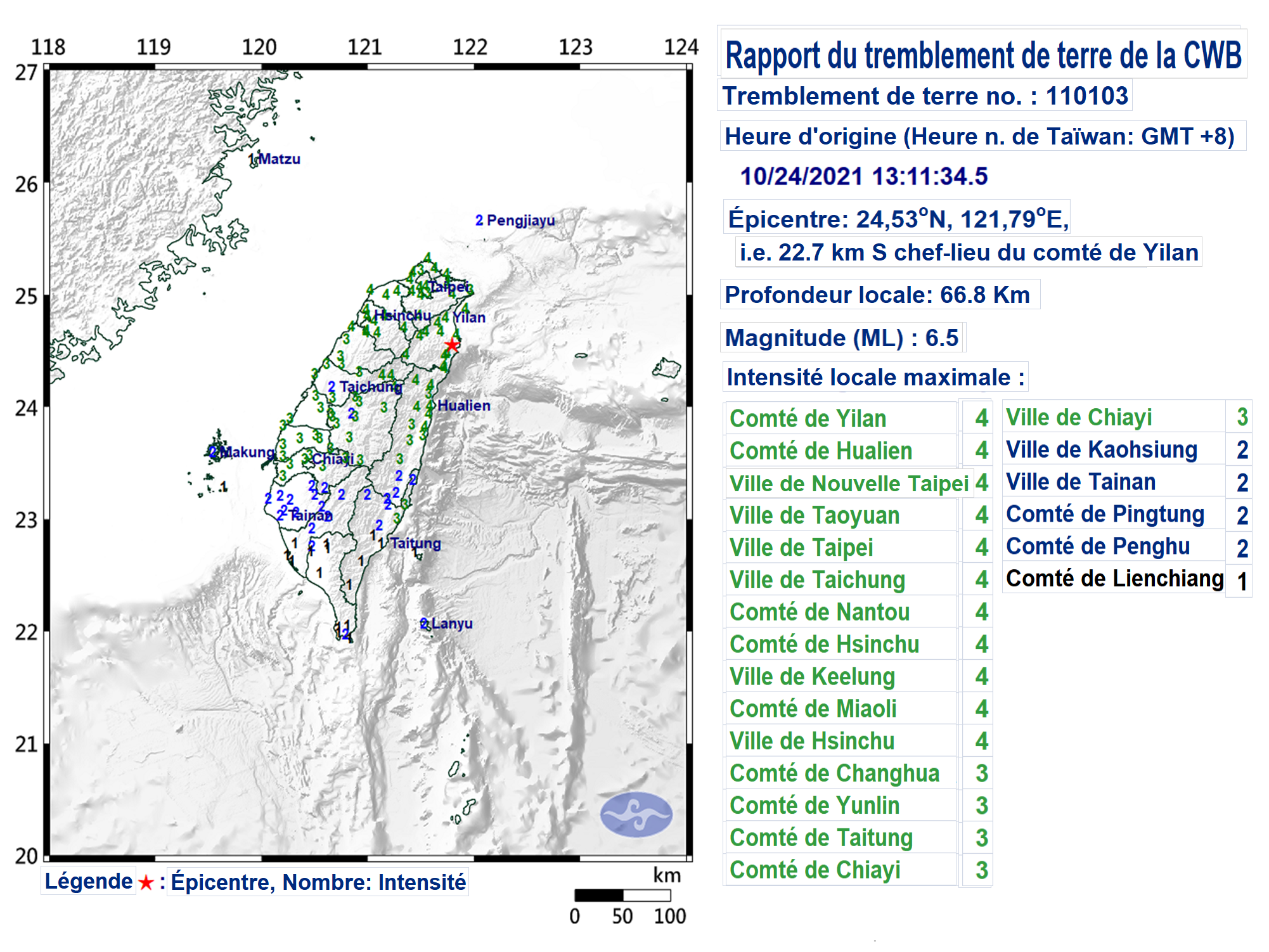Screen dimensions: 1269x952
Task: Click the Lanyu island label
Action: pyautogui.click(x=451, y=624)
